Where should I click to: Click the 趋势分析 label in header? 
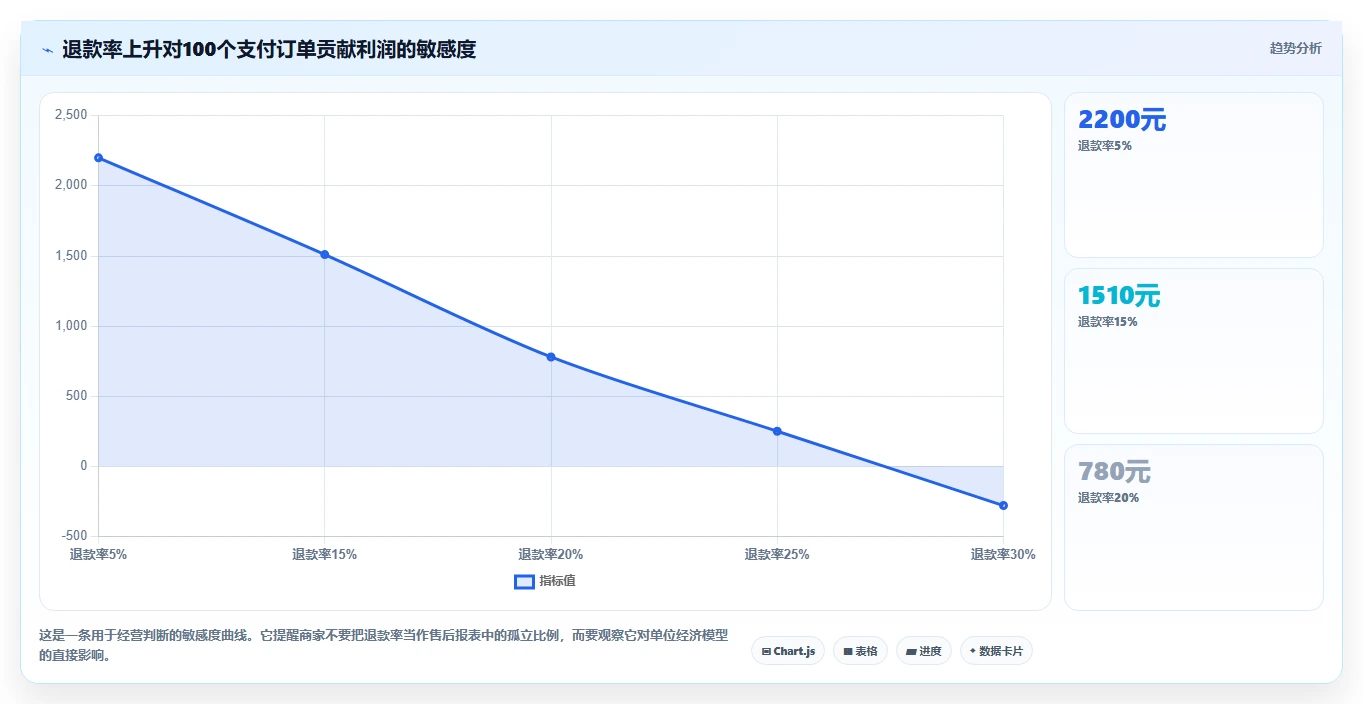[x=1295, y=48]
